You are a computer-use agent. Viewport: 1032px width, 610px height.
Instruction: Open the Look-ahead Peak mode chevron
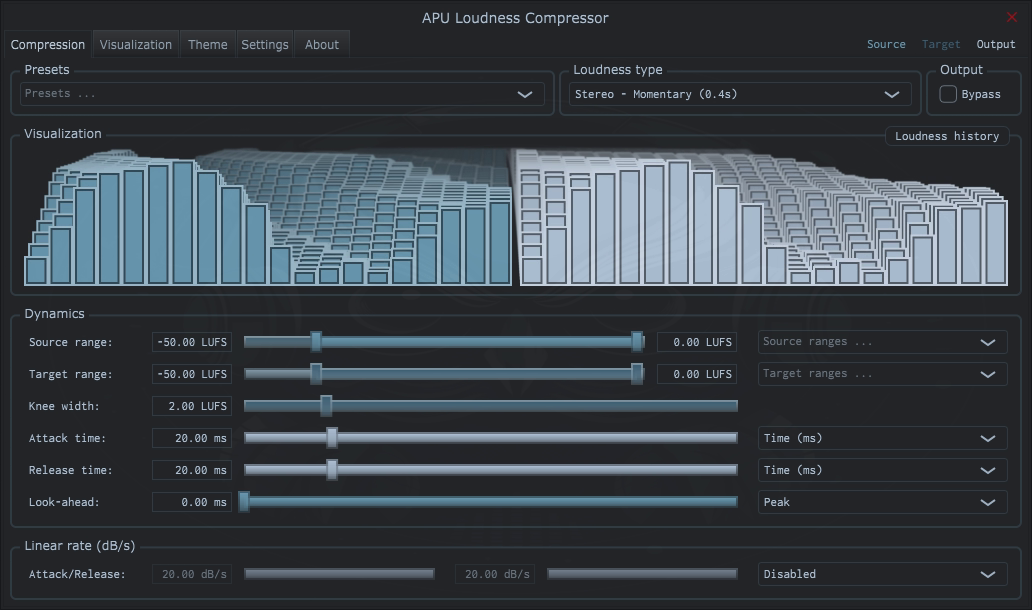pos(987,502)
